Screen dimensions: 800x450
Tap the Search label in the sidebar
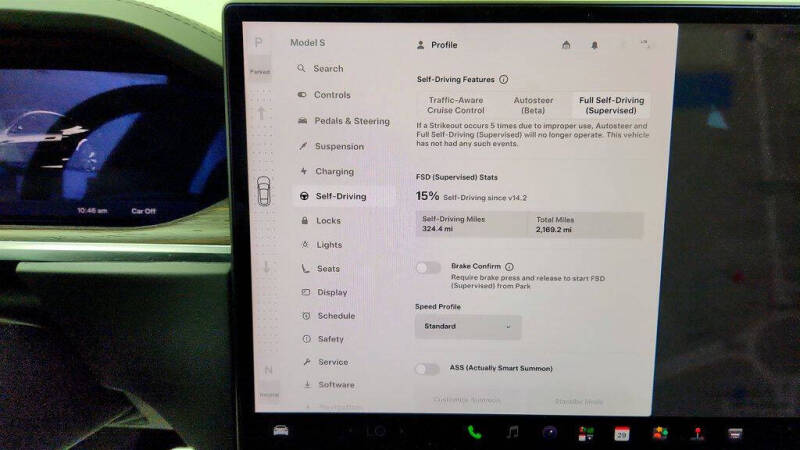pos(328,68)
